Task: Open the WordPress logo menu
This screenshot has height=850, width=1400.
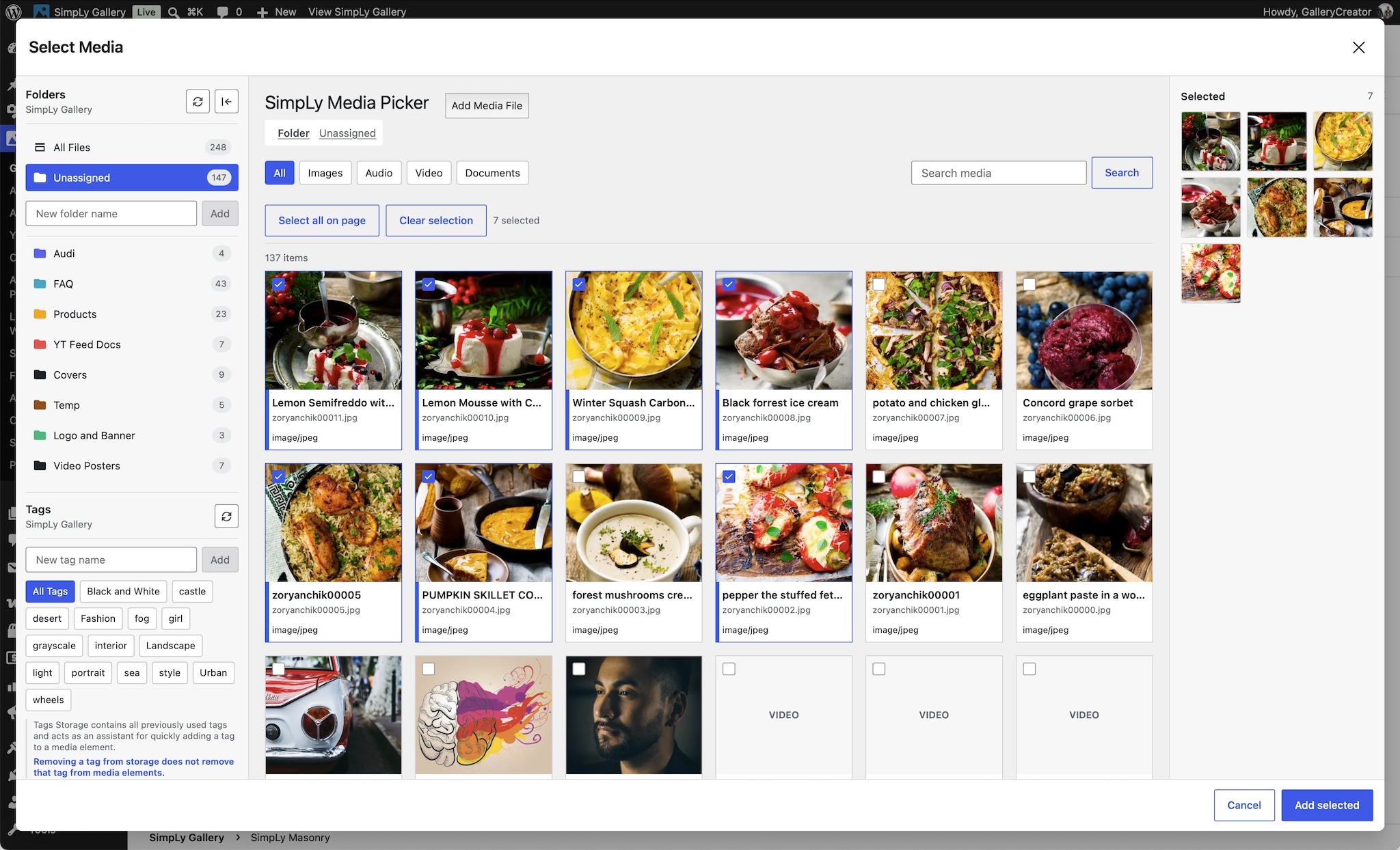Action: [13, 12]
